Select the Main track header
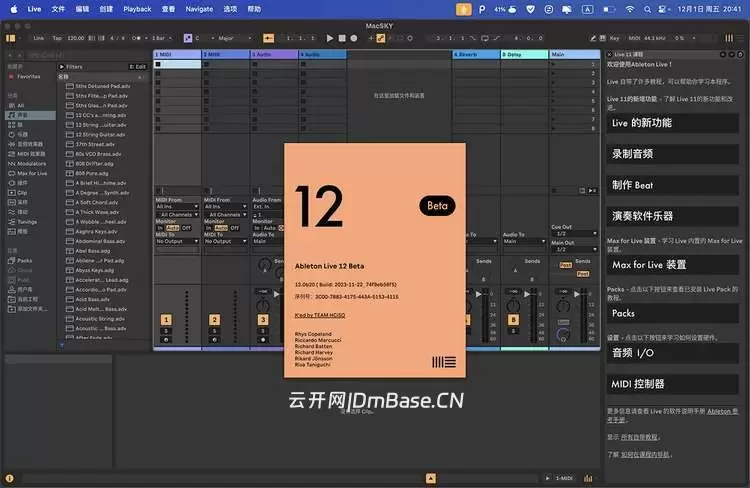750x488 pixels. [575, 55]
